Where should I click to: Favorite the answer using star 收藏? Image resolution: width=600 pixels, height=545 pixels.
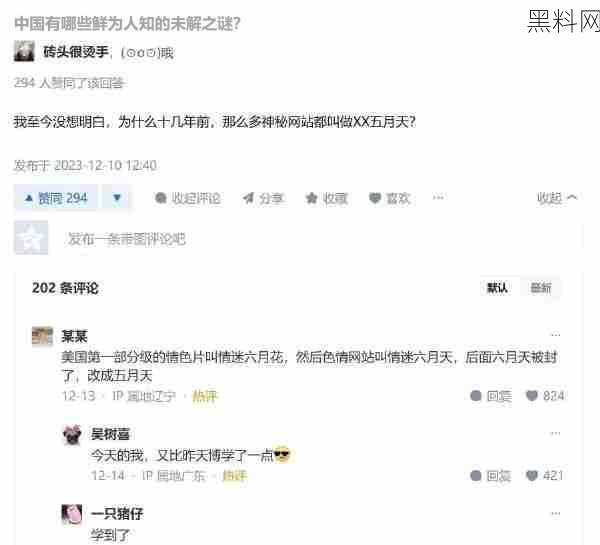point(326,198)
